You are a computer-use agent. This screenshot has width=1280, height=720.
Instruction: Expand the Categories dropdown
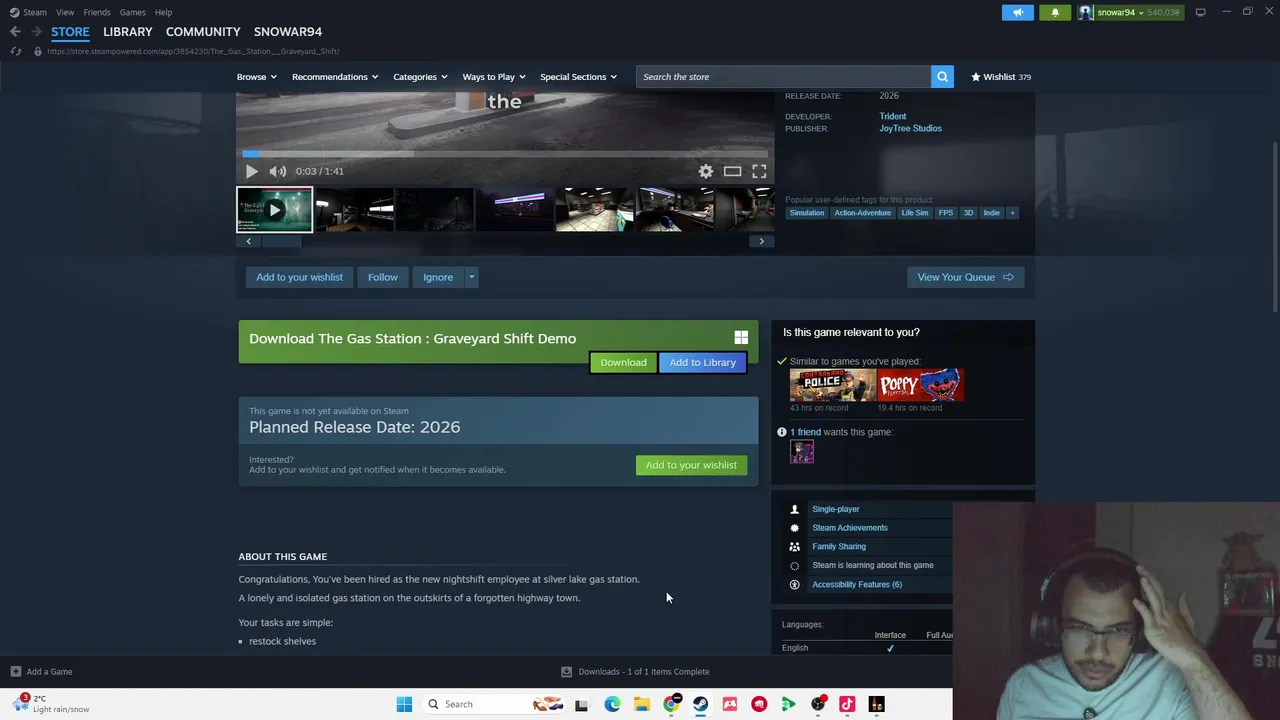[x=420, y=77]
